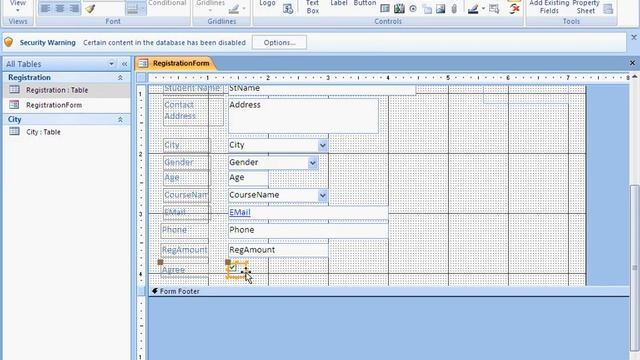
Task: Open the line thickness dropdown arrow
Action: (x=142, y=9)
